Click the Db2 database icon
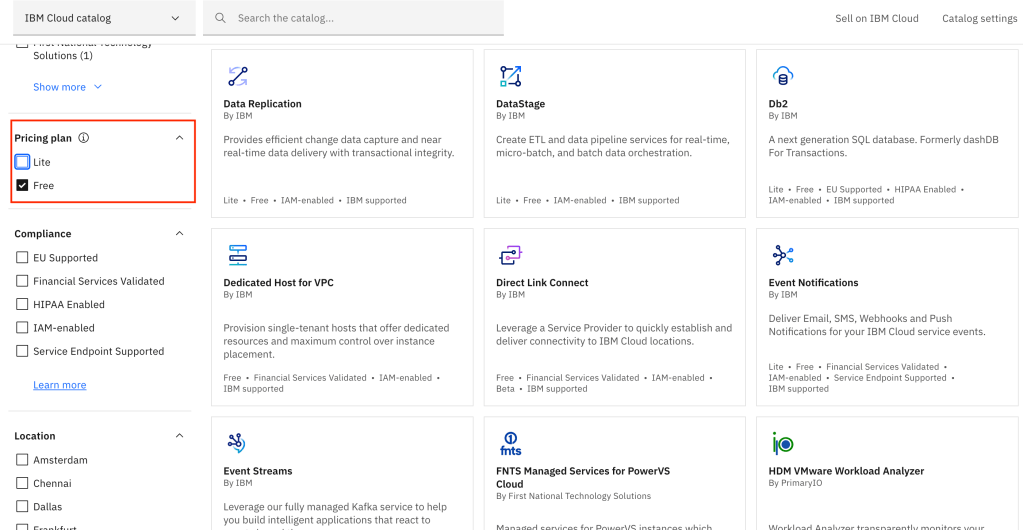The width and height of the screenshot is (1023, 530). tap(782, 76)
